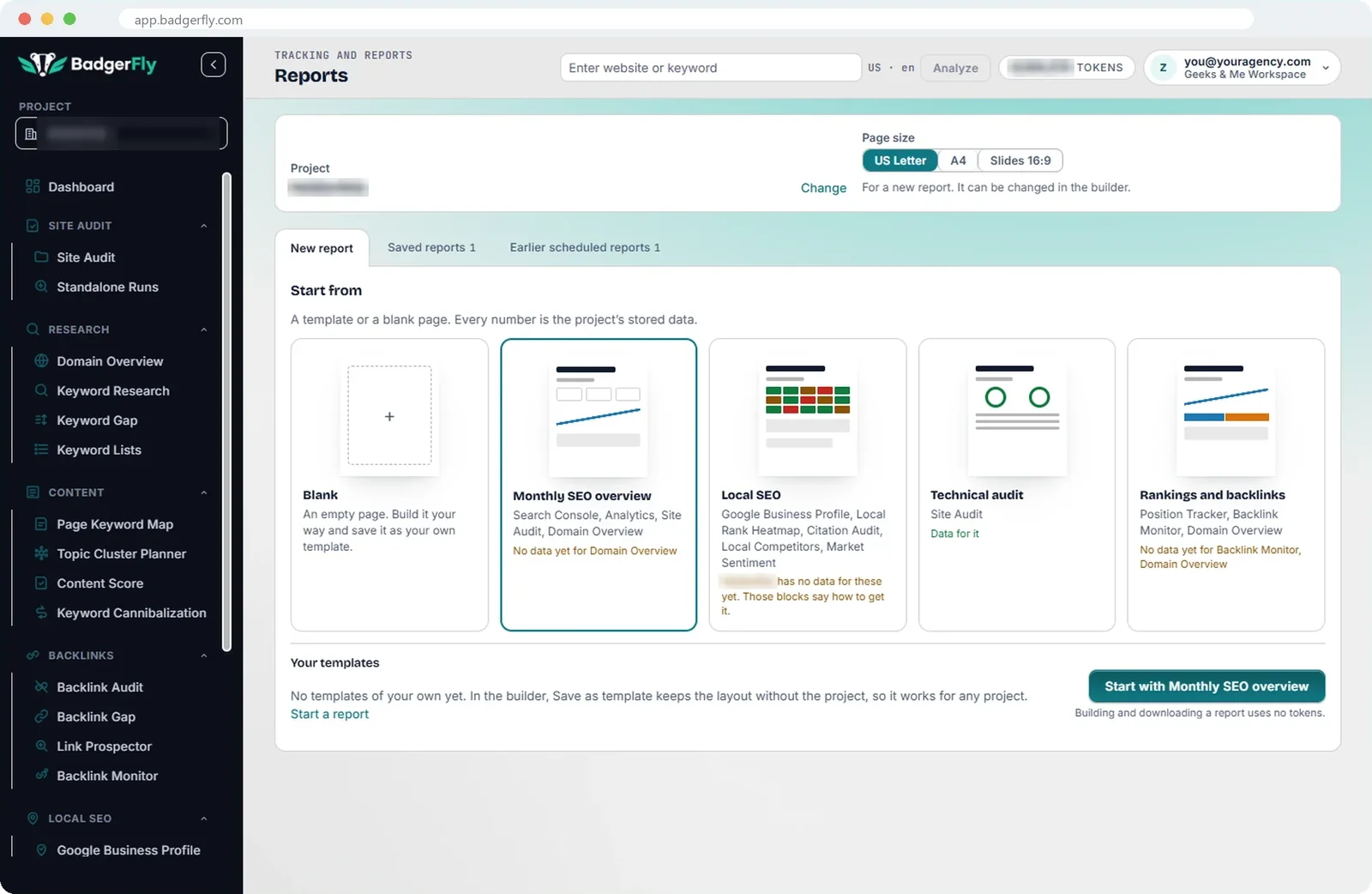Open Page Keyword Map
Image resolution: width=1372 pixels, height=894 pixels.
115,524
